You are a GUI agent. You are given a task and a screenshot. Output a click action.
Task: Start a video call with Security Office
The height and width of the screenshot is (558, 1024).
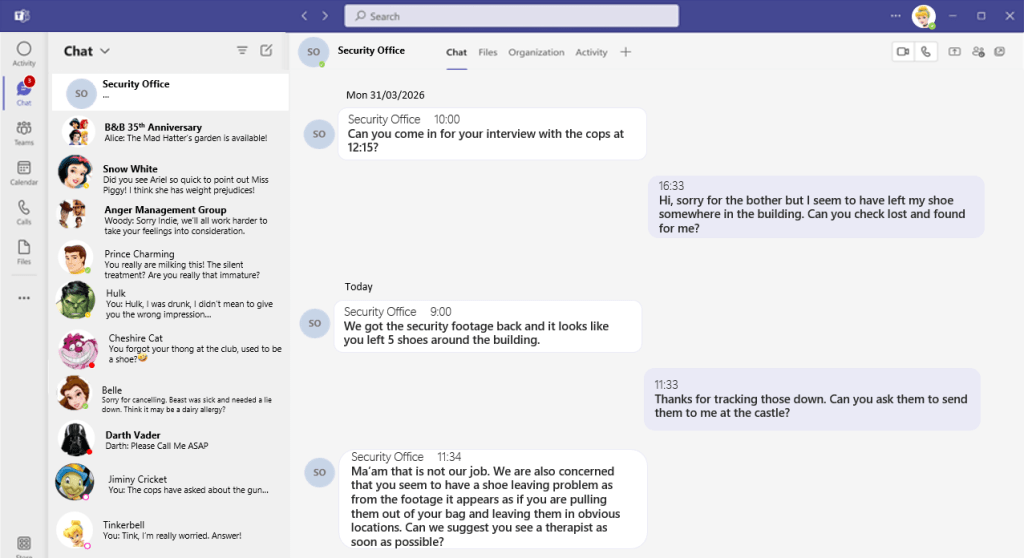click(x=903, y=52)
